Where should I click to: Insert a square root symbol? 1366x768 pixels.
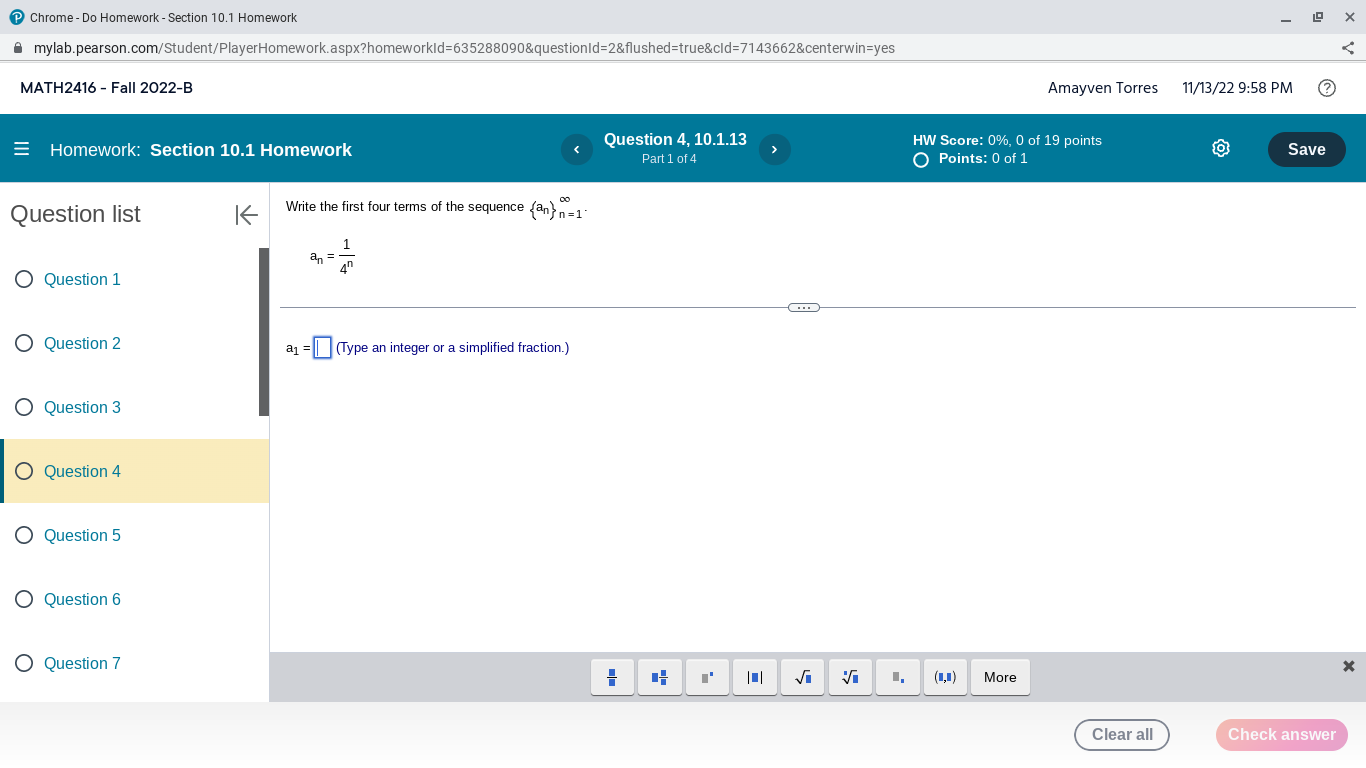(x=802, y=677)
